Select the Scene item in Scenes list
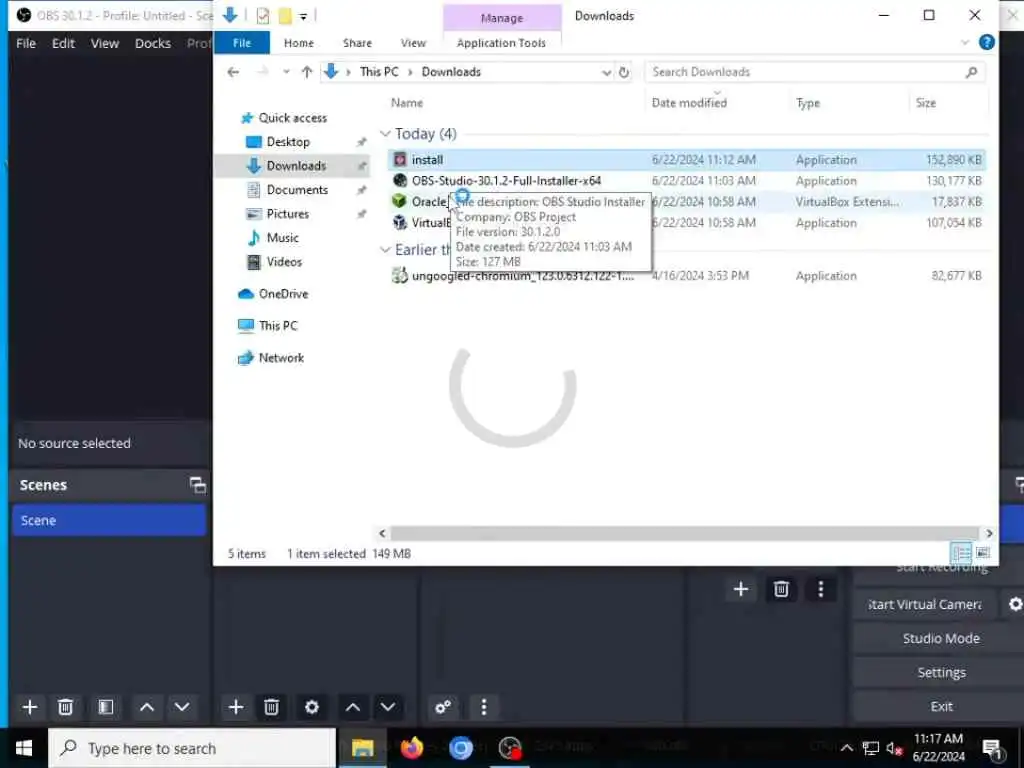Screen dimensions: 1024x768 [109, 520]
